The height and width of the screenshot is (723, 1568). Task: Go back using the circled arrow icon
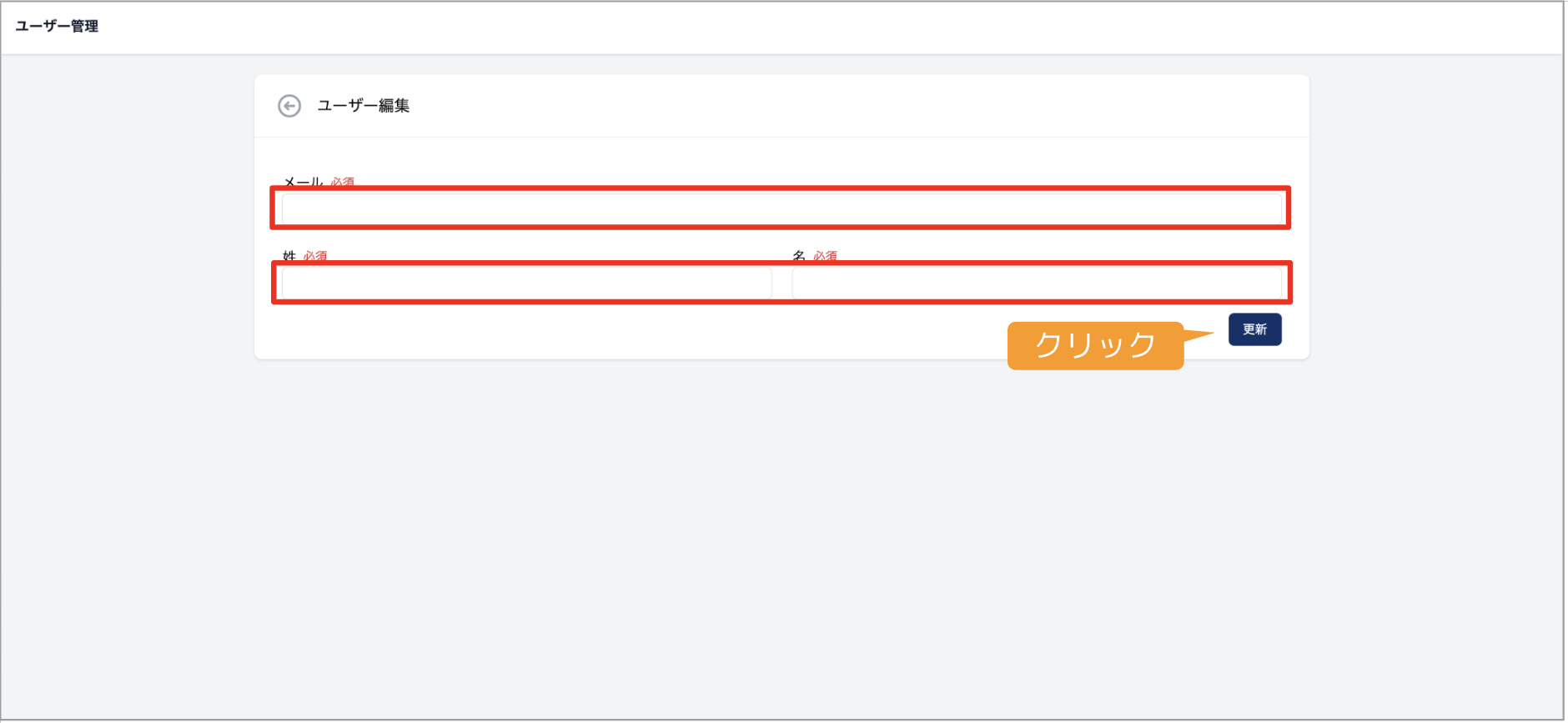tap(289, 106)
